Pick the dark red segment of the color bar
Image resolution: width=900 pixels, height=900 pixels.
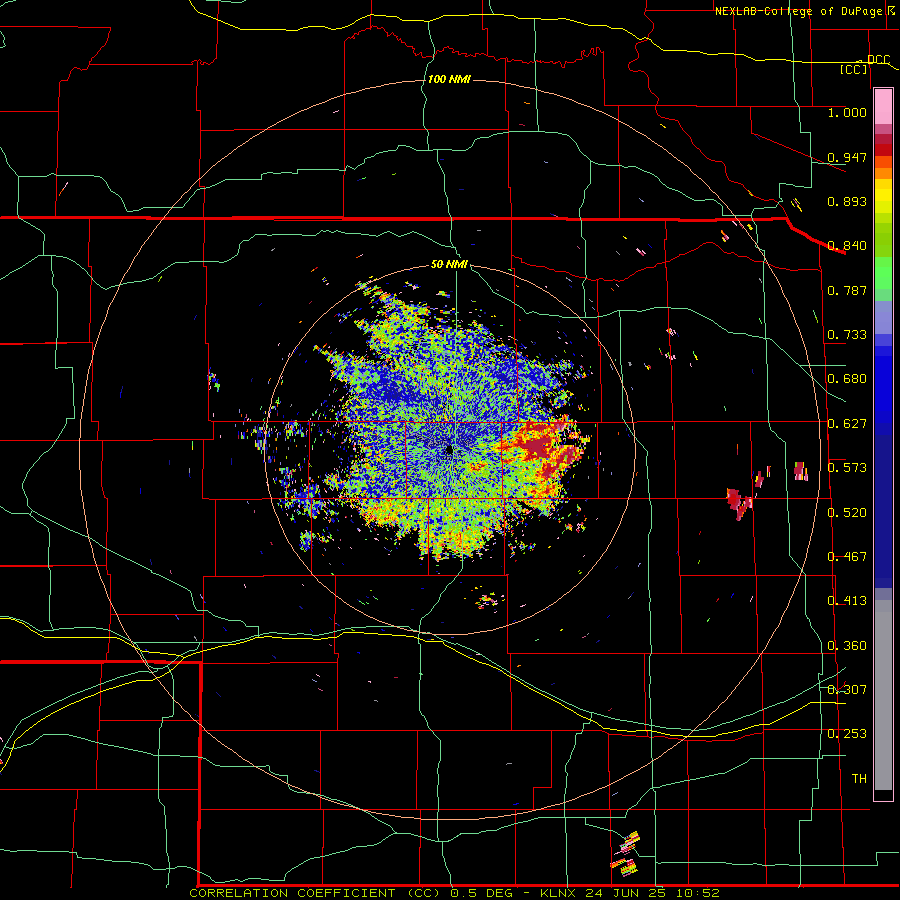(x=883, y=150)
